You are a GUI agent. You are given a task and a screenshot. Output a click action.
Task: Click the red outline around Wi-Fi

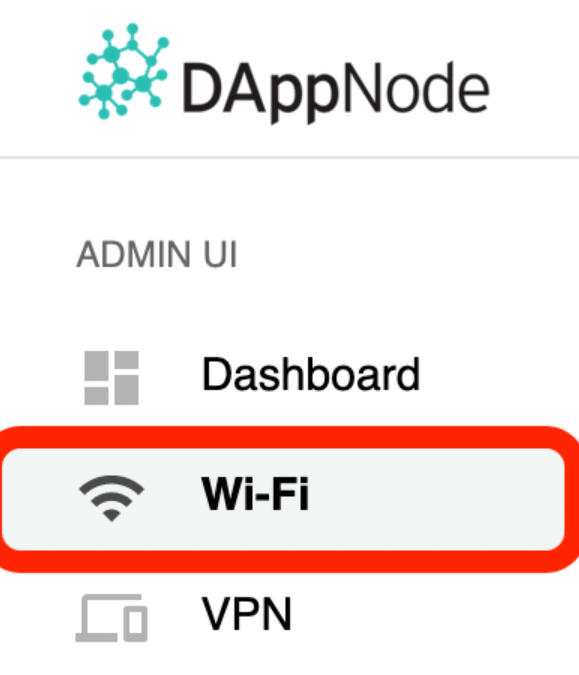click(289, 437)
